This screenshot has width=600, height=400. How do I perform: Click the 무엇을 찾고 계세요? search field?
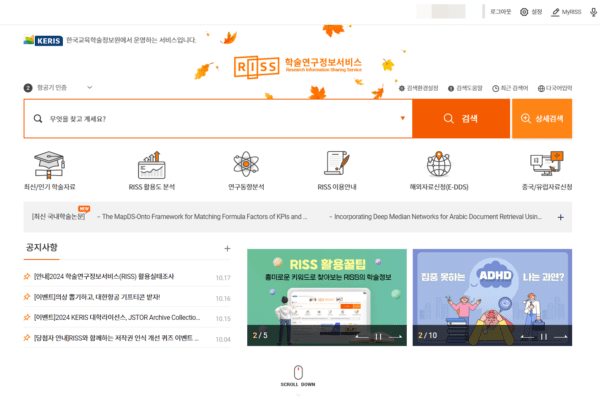coord(220,118)
